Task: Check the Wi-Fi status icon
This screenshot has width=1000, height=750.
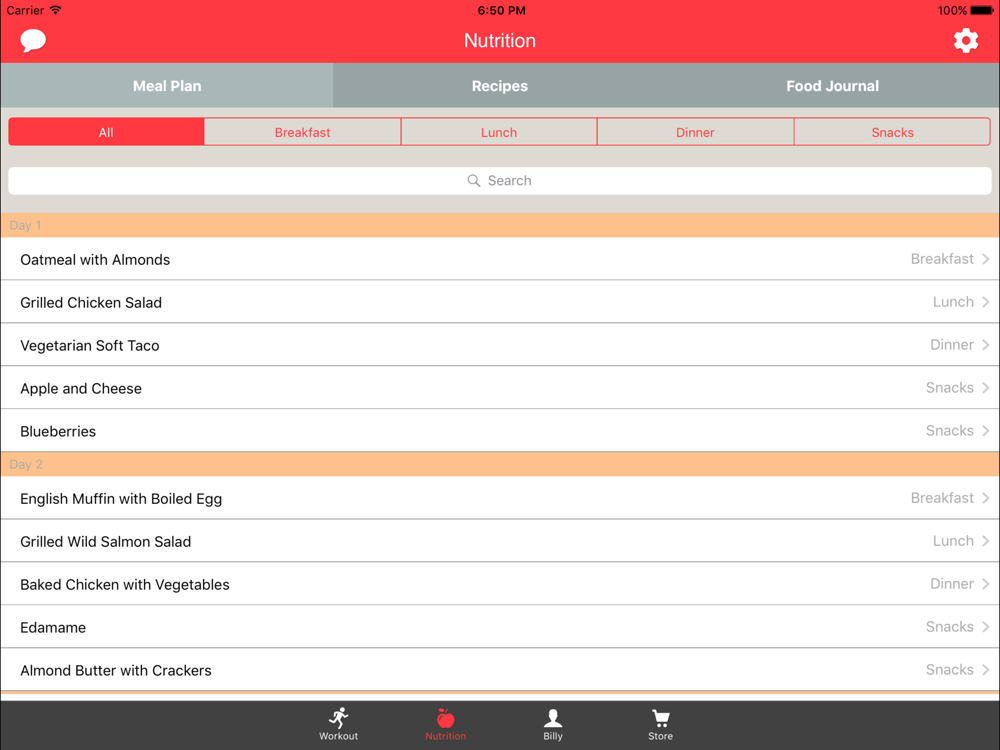Action: click(x=55, y=10)
